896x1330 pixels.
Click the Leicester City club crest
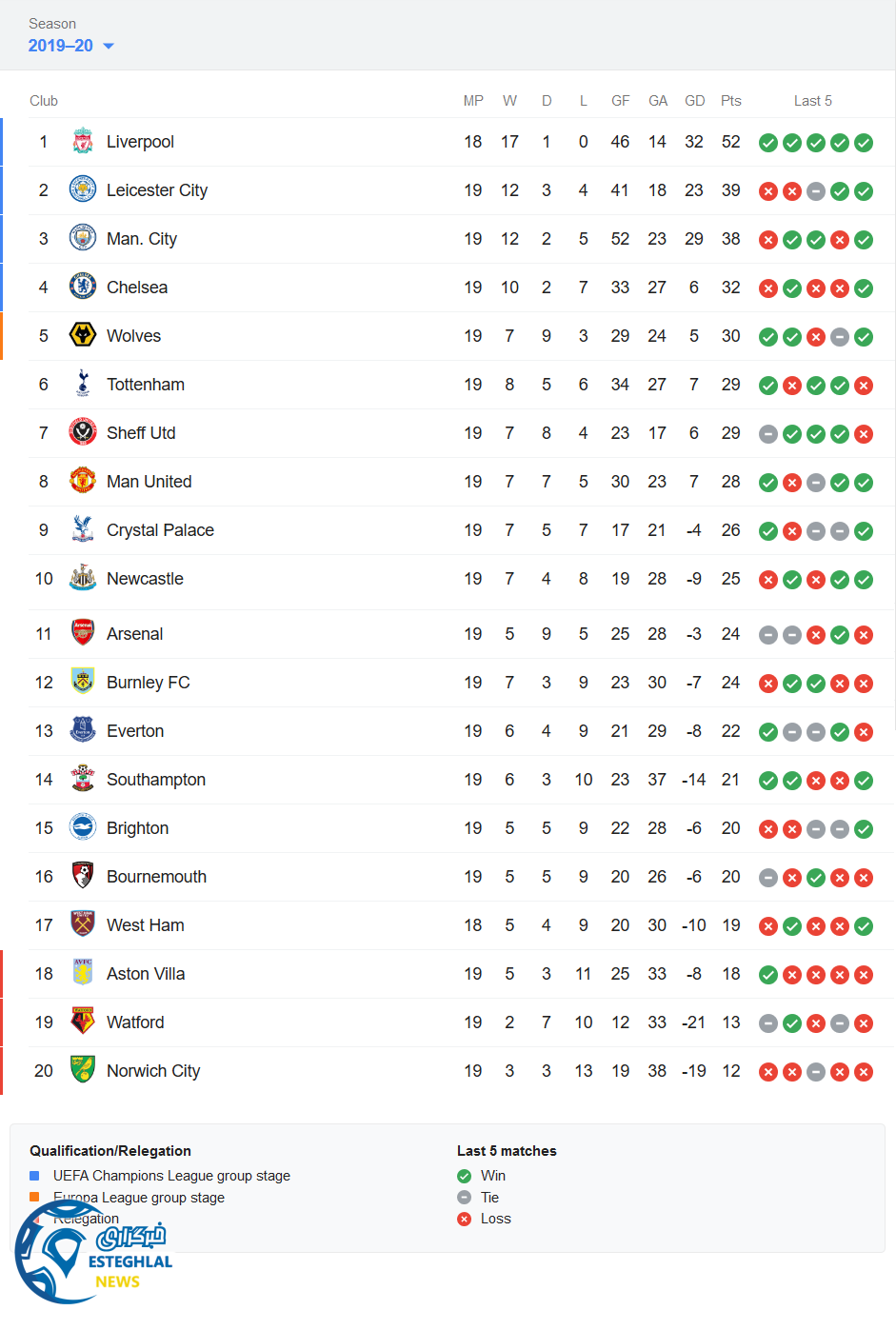click(x=83, y=190)
